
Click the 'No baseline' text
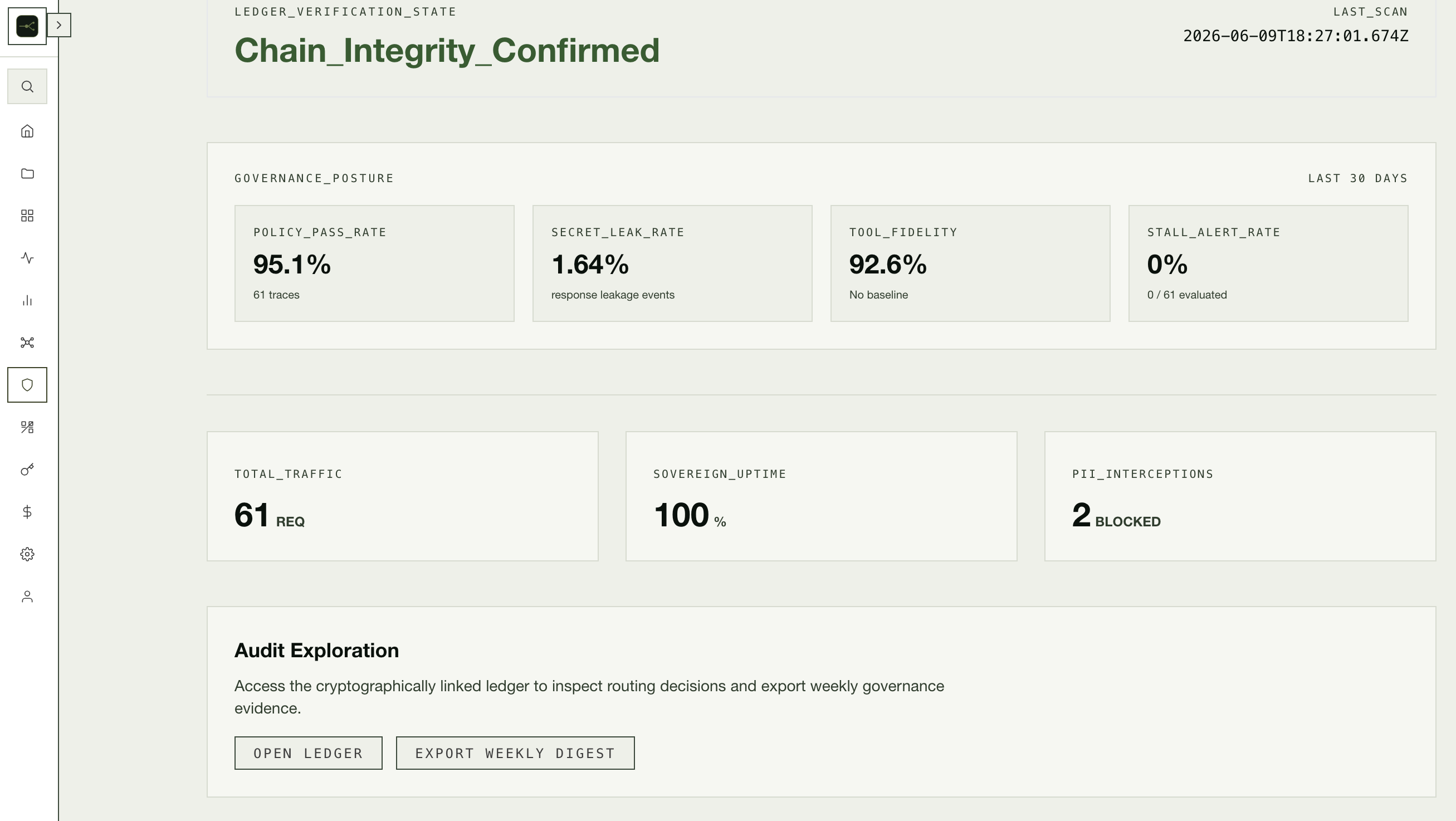[878, 295]
